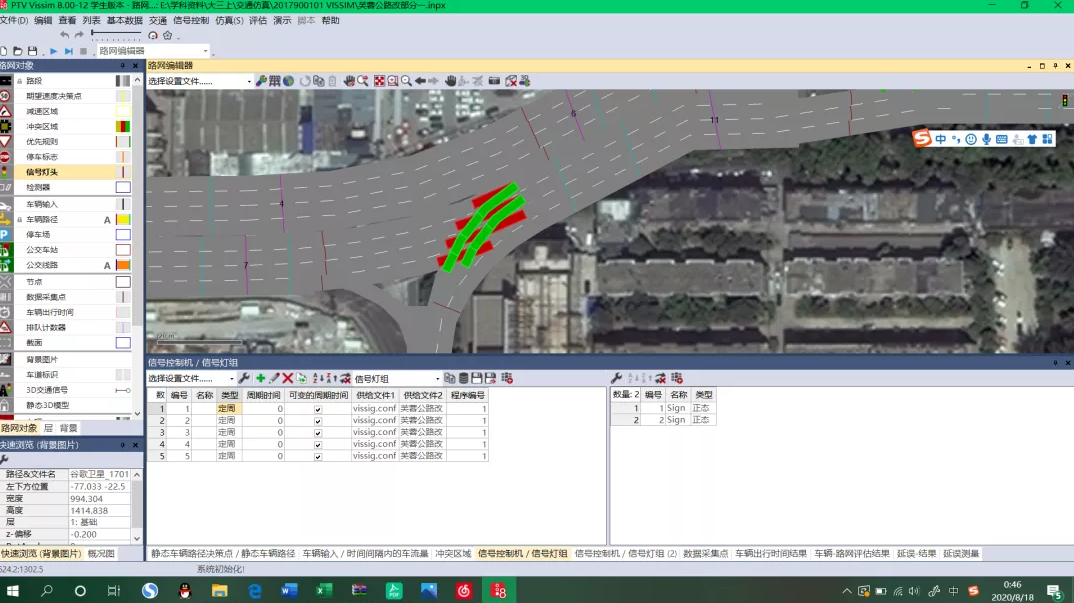The width and height of the screenshot is (1074, 603).
Task: Select the 信号灯头 traffic light icon
Action: pyautogui.click(x=5, y=172)
